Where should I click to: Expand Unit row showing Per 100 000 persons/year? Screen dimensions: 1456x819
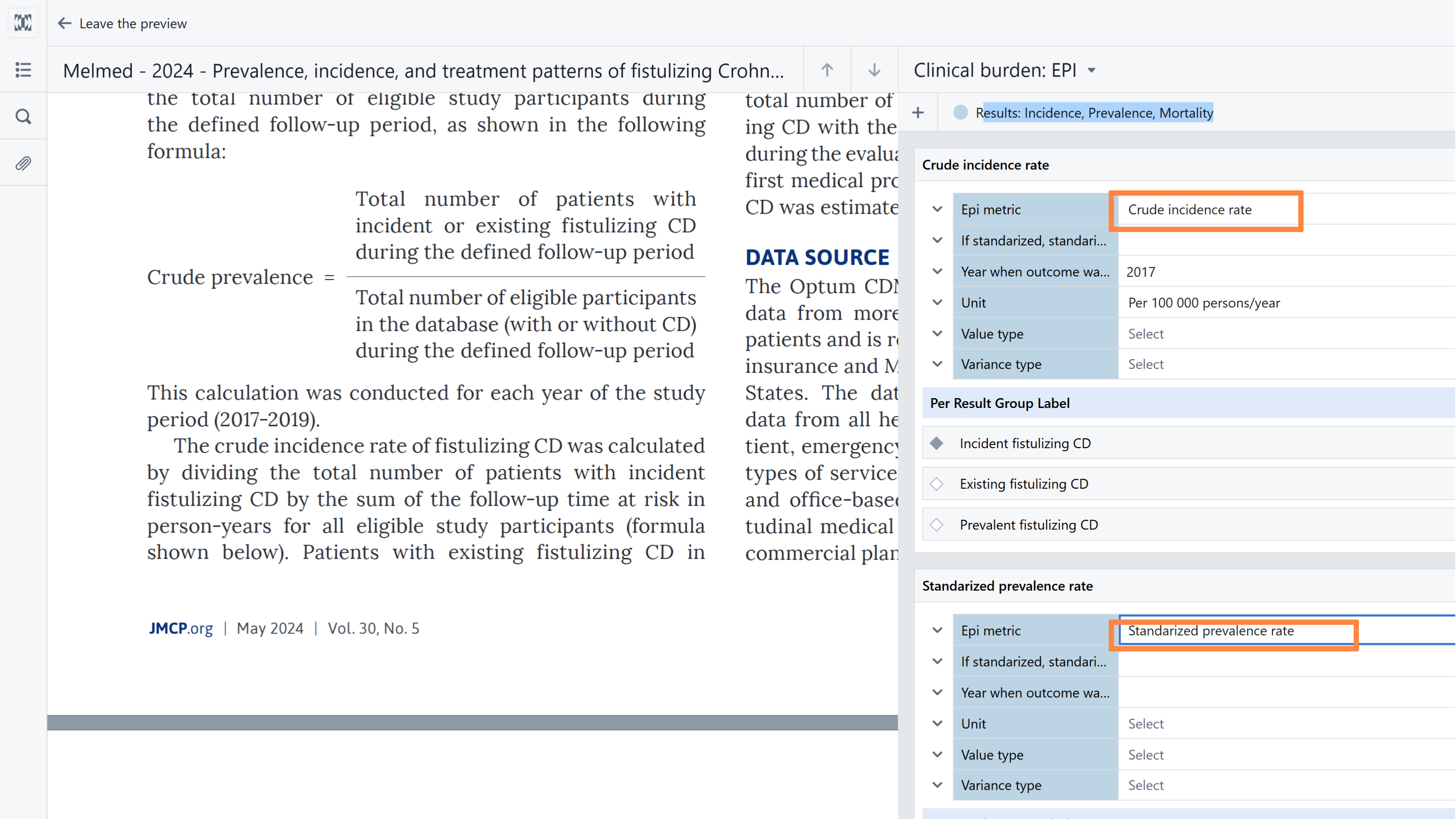[937, 303]
